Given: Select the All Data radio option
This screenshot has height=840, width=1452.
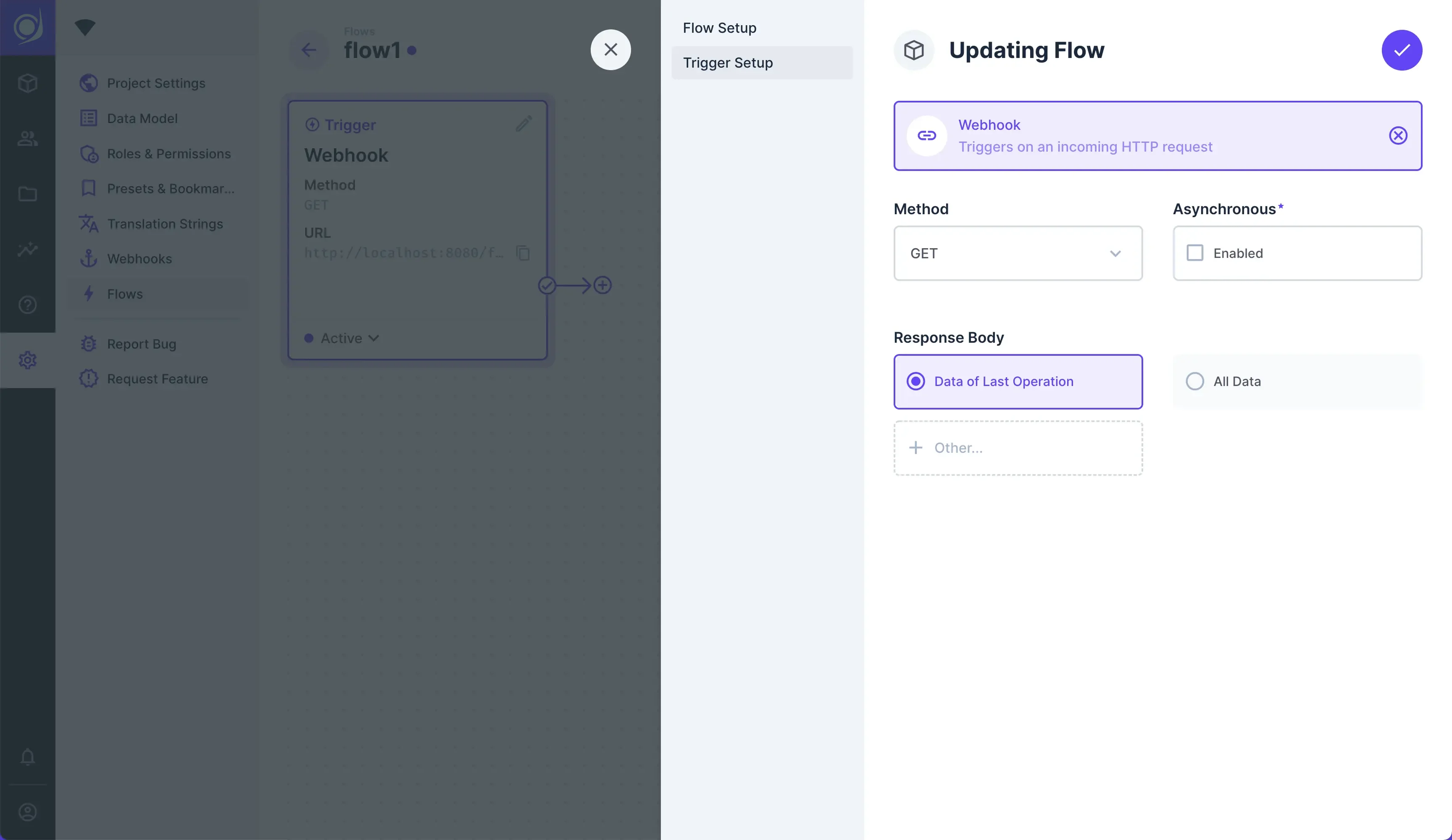Looking at the screenshot, I should (1194, 381).
